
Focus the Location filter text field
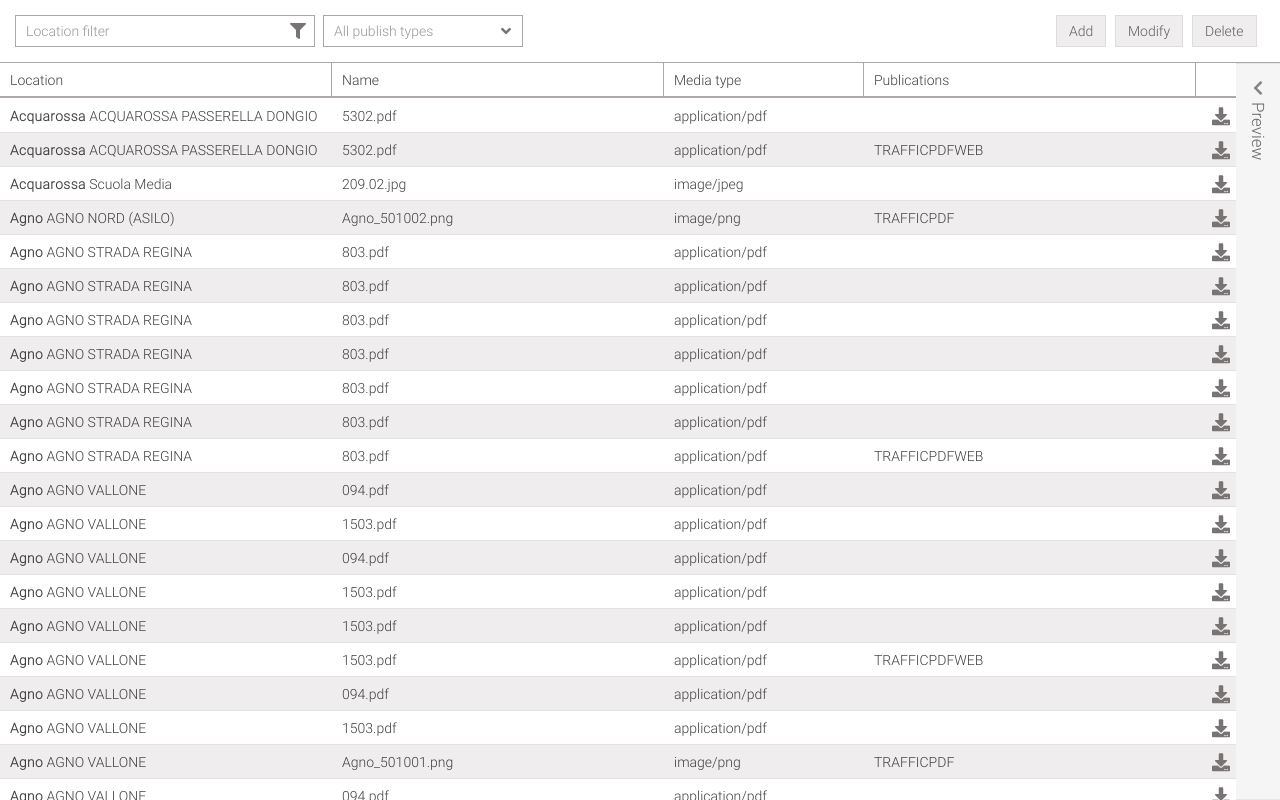coord(150,31)
